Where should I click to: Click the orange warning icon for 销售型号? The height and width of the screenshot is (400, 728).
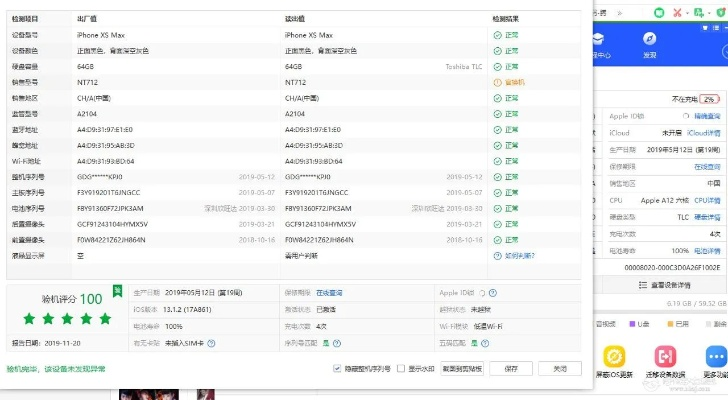[497, 82]
